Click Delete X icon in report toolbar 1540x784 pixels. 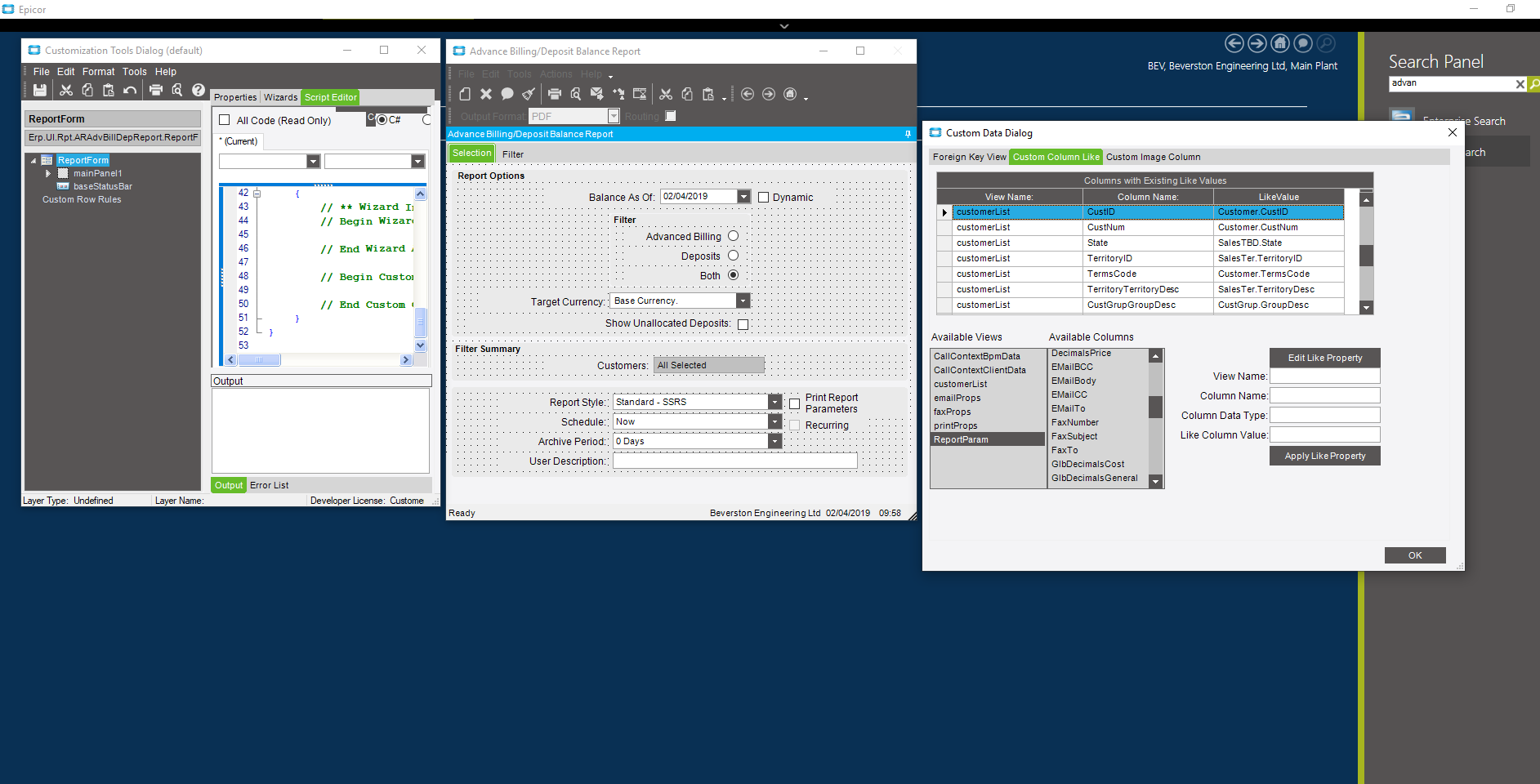click(x=486, y=94)
